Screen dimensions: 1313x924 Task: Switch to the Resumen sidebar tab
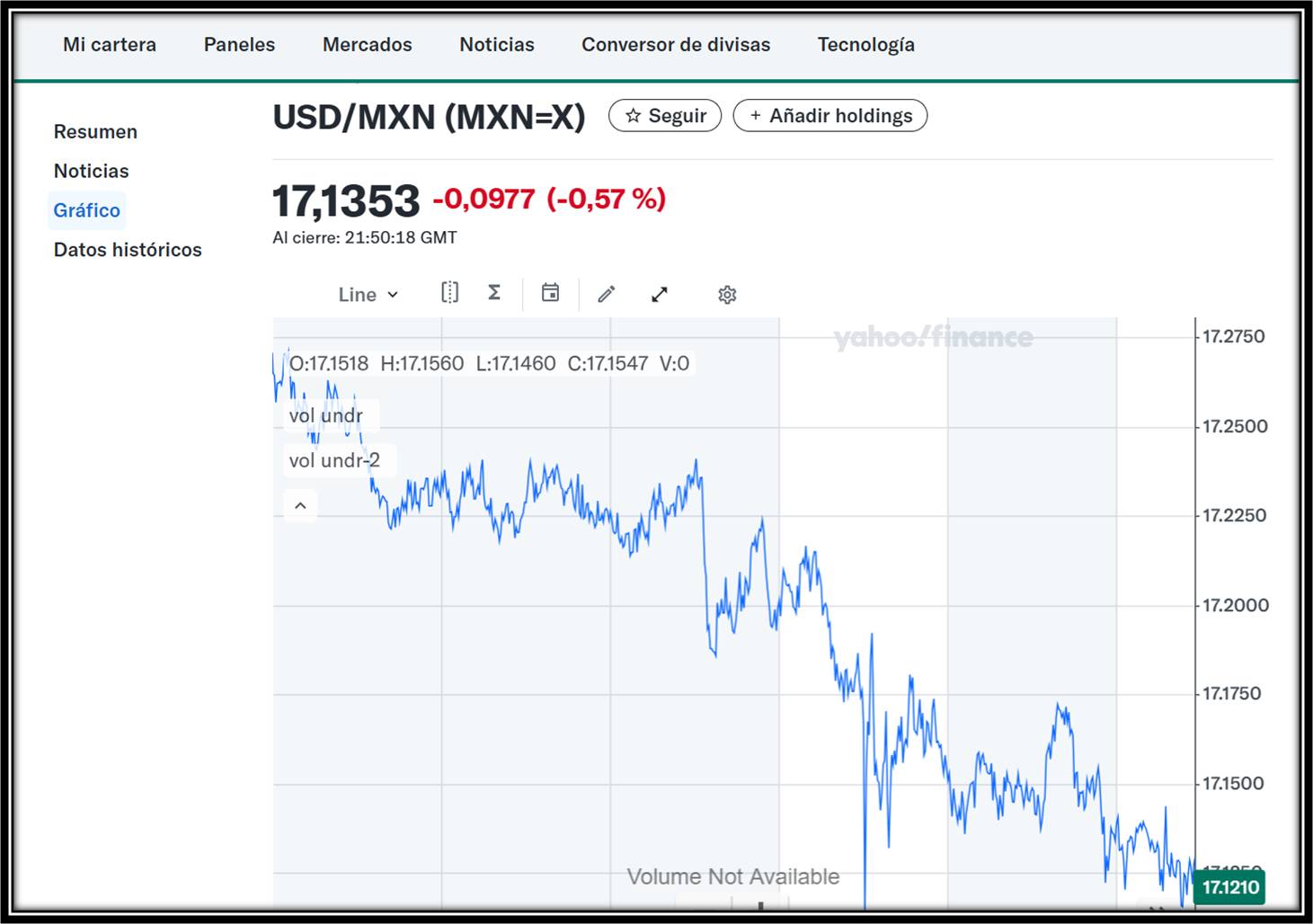point(95,132)
